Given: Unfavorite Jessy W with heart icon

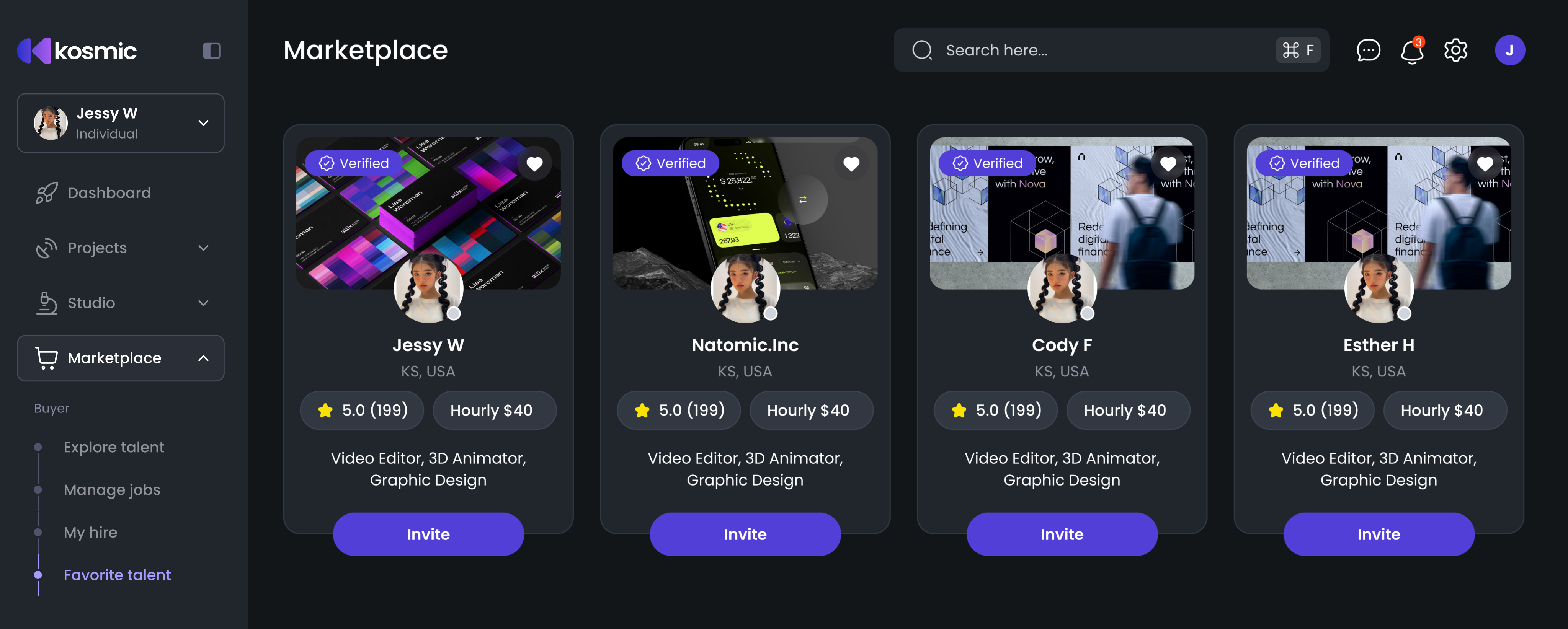Looking at the screenshot, I should 534,163.
